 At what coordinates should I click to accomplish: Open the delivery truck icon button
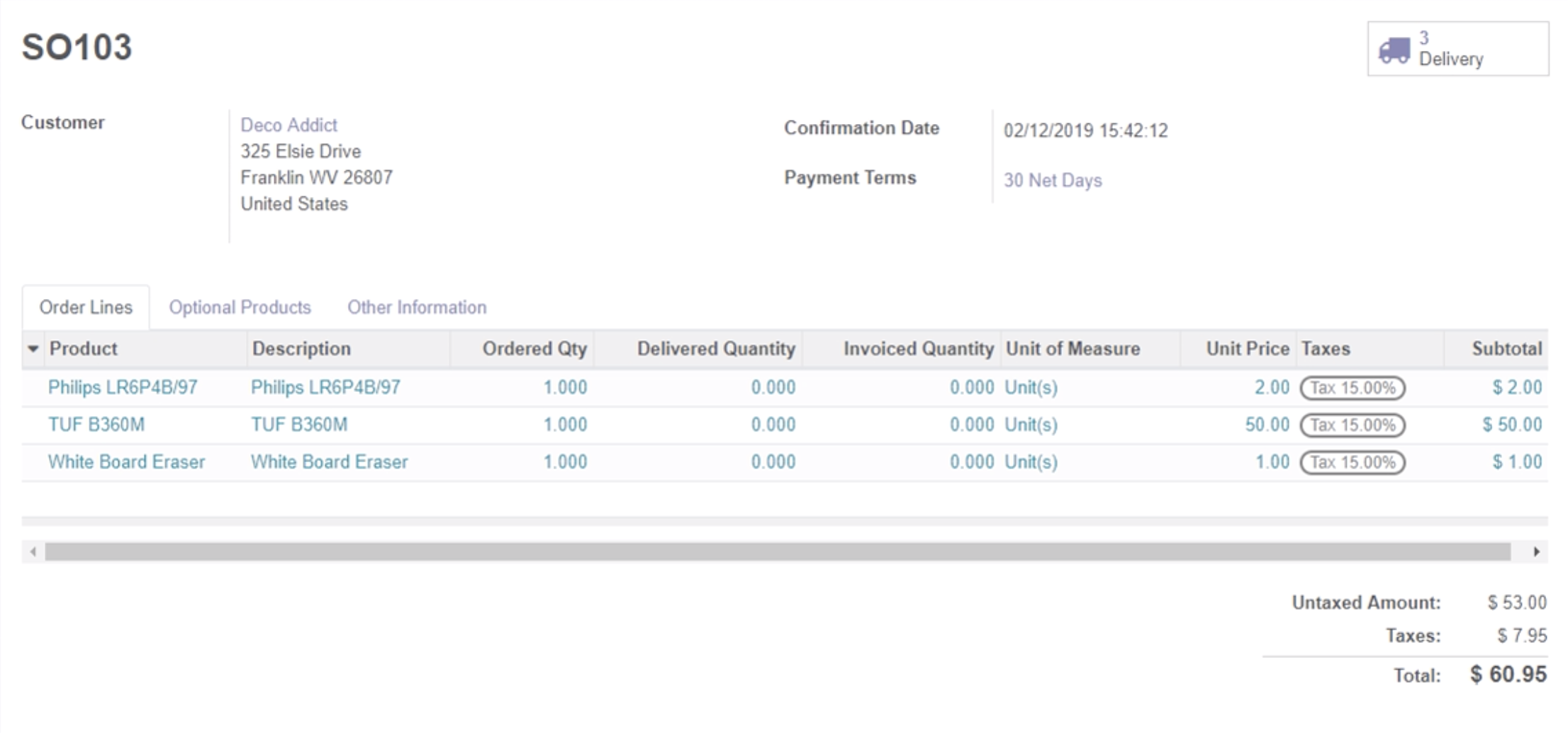coord(1394,50)
